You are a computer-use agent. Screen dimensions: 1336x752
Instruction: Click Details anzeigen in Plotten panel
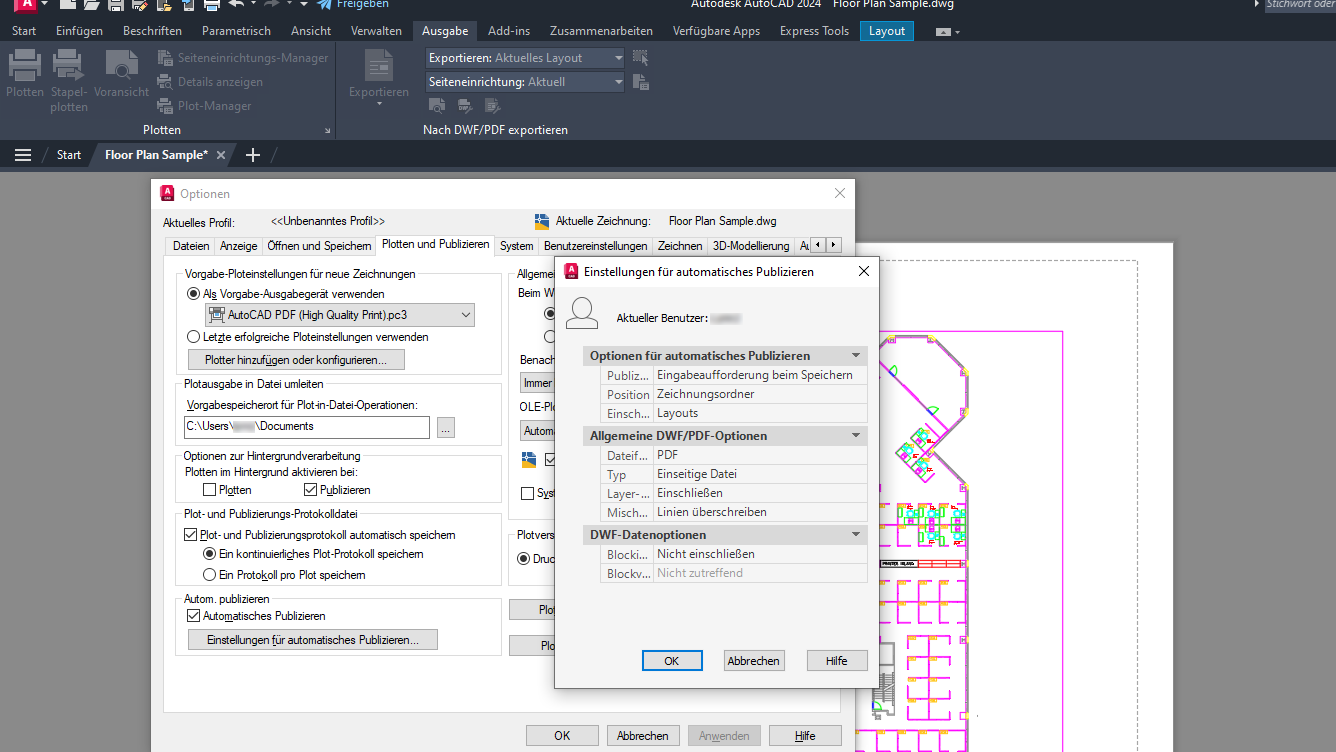click(x=211, y=82)
